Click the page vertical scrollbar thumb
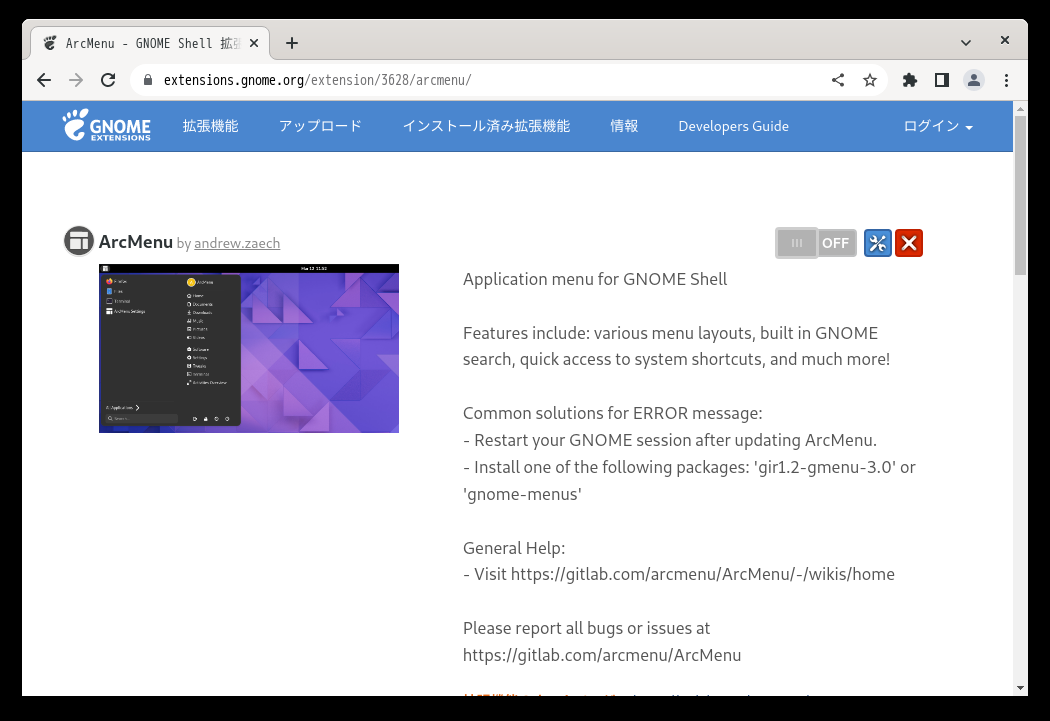Viewport: 1050px width, 721px height. tap(1020, 195)
